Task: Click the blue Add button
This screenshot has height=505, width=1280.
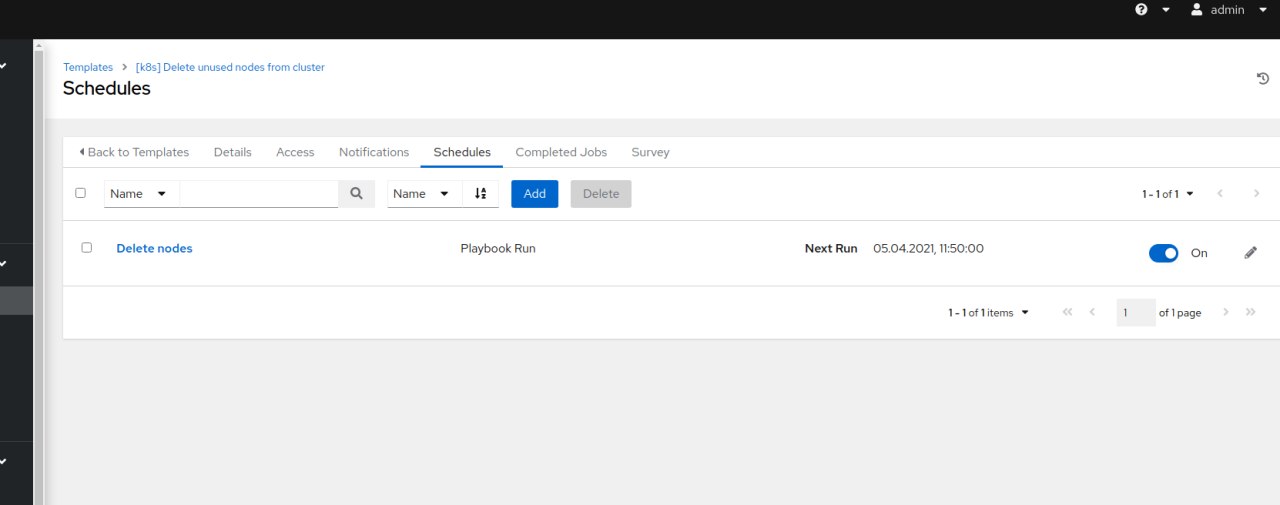Action: [535, 194]
